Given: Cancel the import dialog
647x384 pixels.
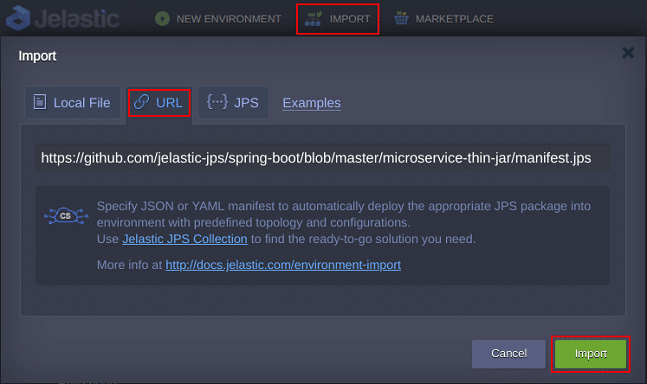Looking at the screenshot, I should 509,353.
